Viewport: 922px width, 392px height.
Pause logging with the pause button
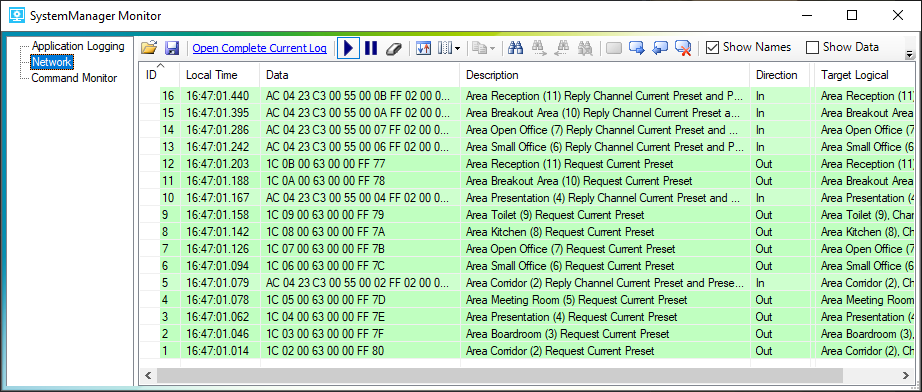pyautogui.click(x=370, y=48)
